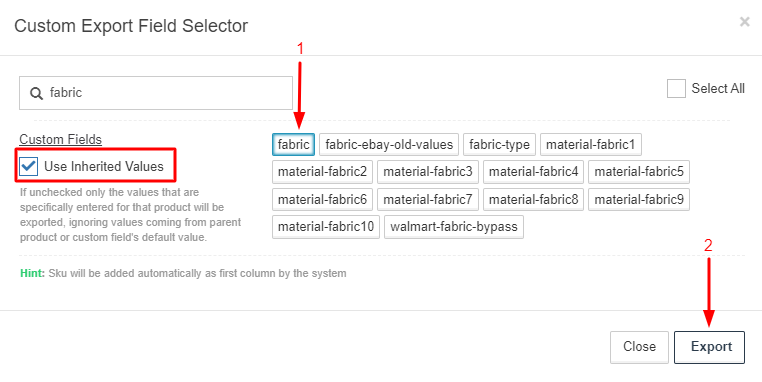Screen dimensions: 762x382
Task: Select the fabric-type field
Action: coord(500,144)
